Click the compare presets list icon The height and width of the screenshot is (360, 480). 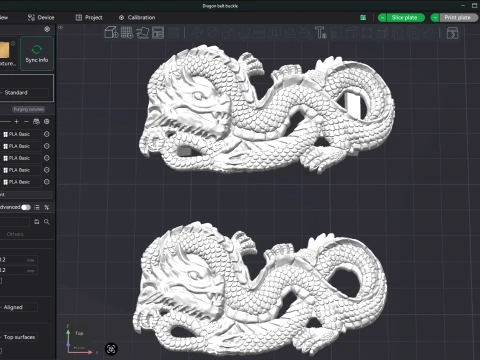click(x=37, y=207)
